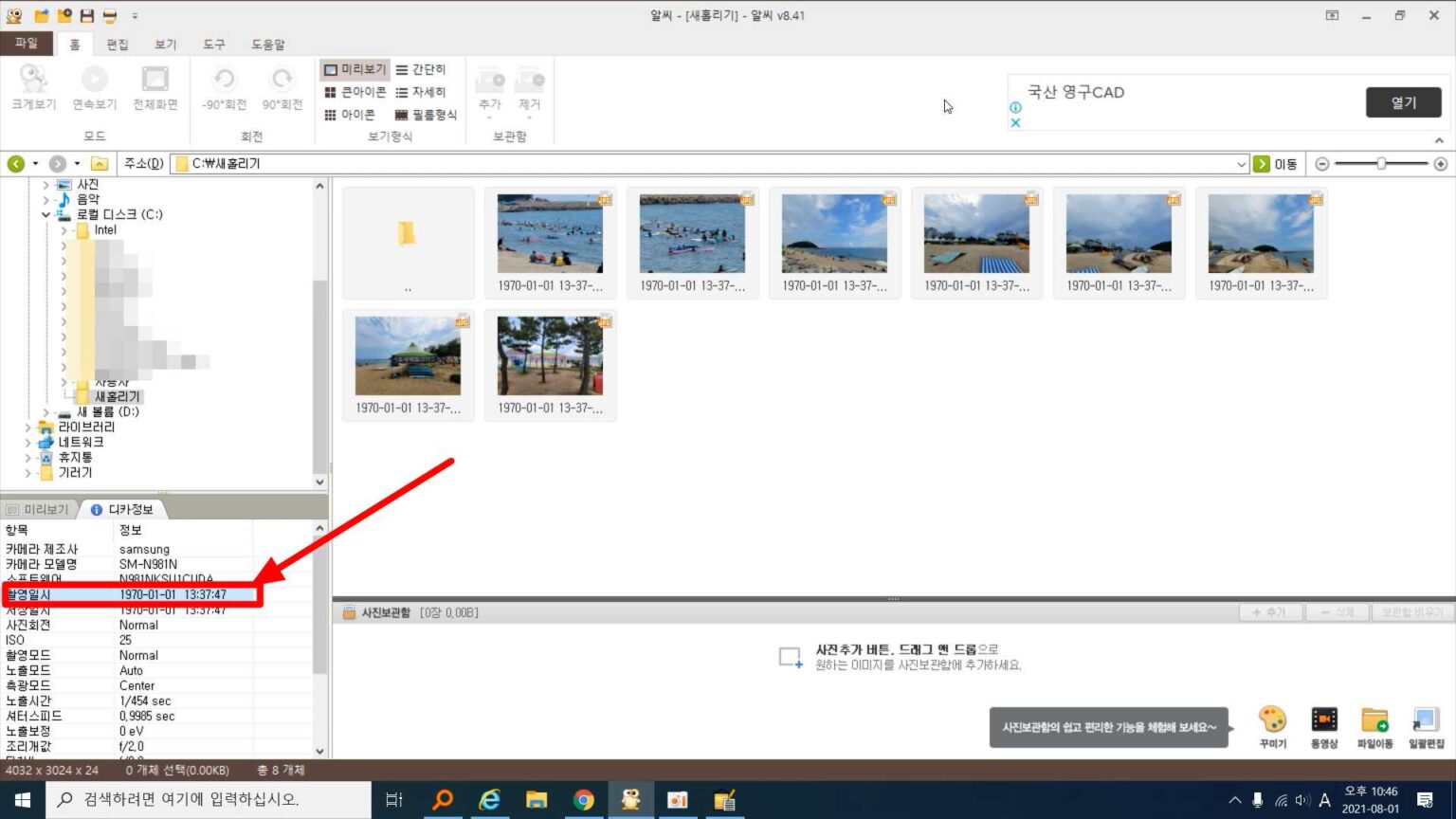Select the 연속보기 (slideshow) tool
This screenshot has height=819, width=1456.
point(94,90)
